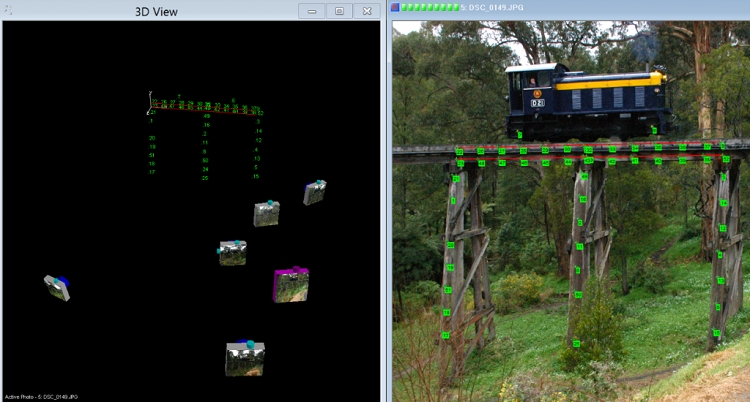
Task: Maximize the 3D View window
Action: pos(339,10)
